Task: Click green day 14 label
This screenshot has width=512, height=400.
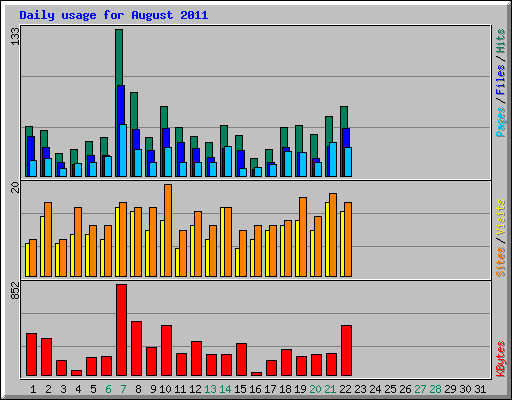Action: tap(225, 389)
